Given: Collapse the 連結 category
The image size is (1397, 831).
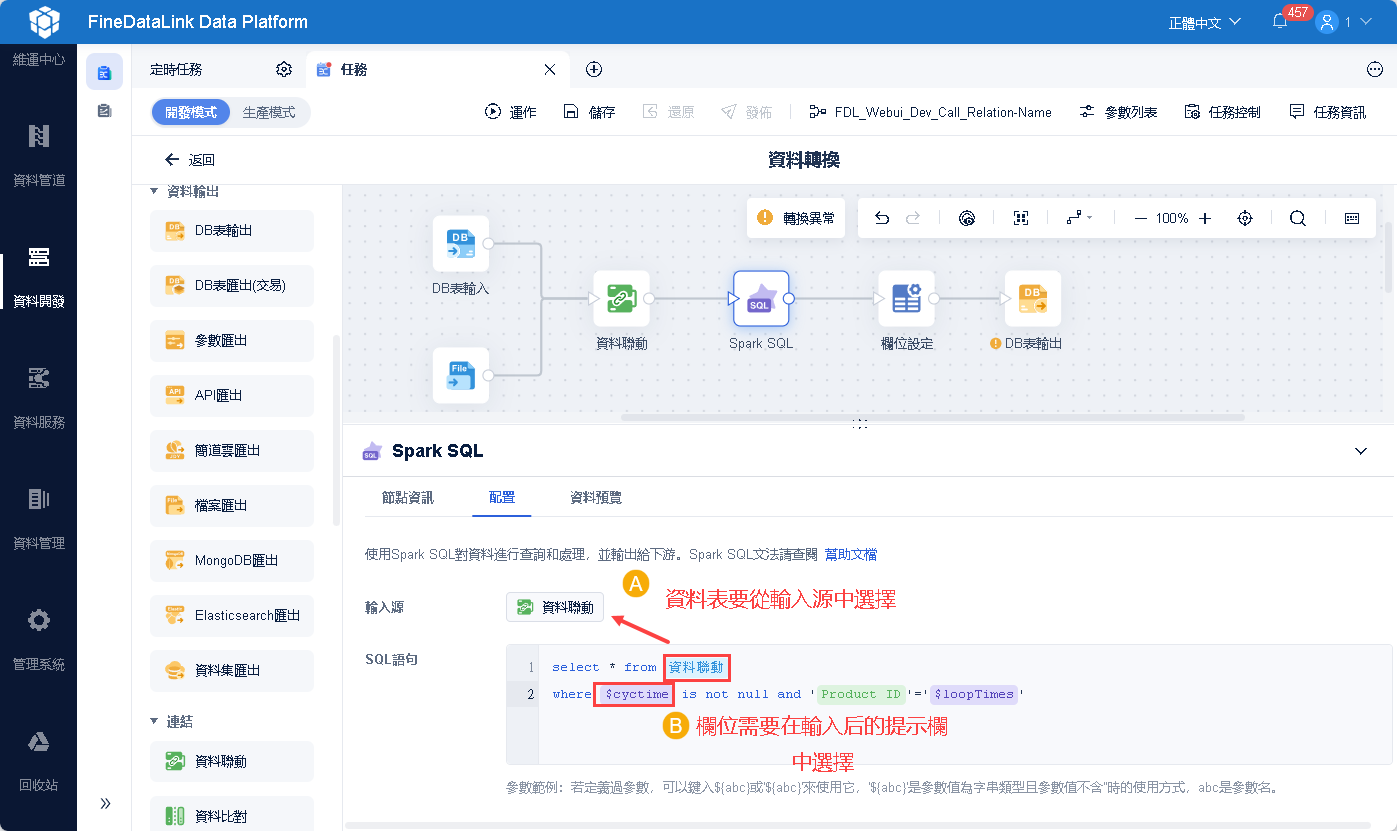Looking at the screenshot, I should [154, 721].
